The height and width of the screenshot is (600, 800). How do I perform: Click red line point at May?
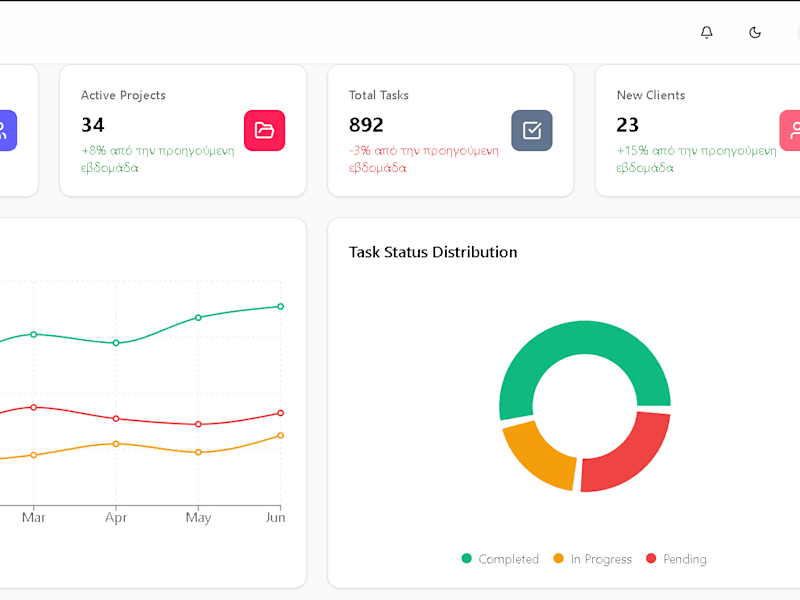[198, 424]
